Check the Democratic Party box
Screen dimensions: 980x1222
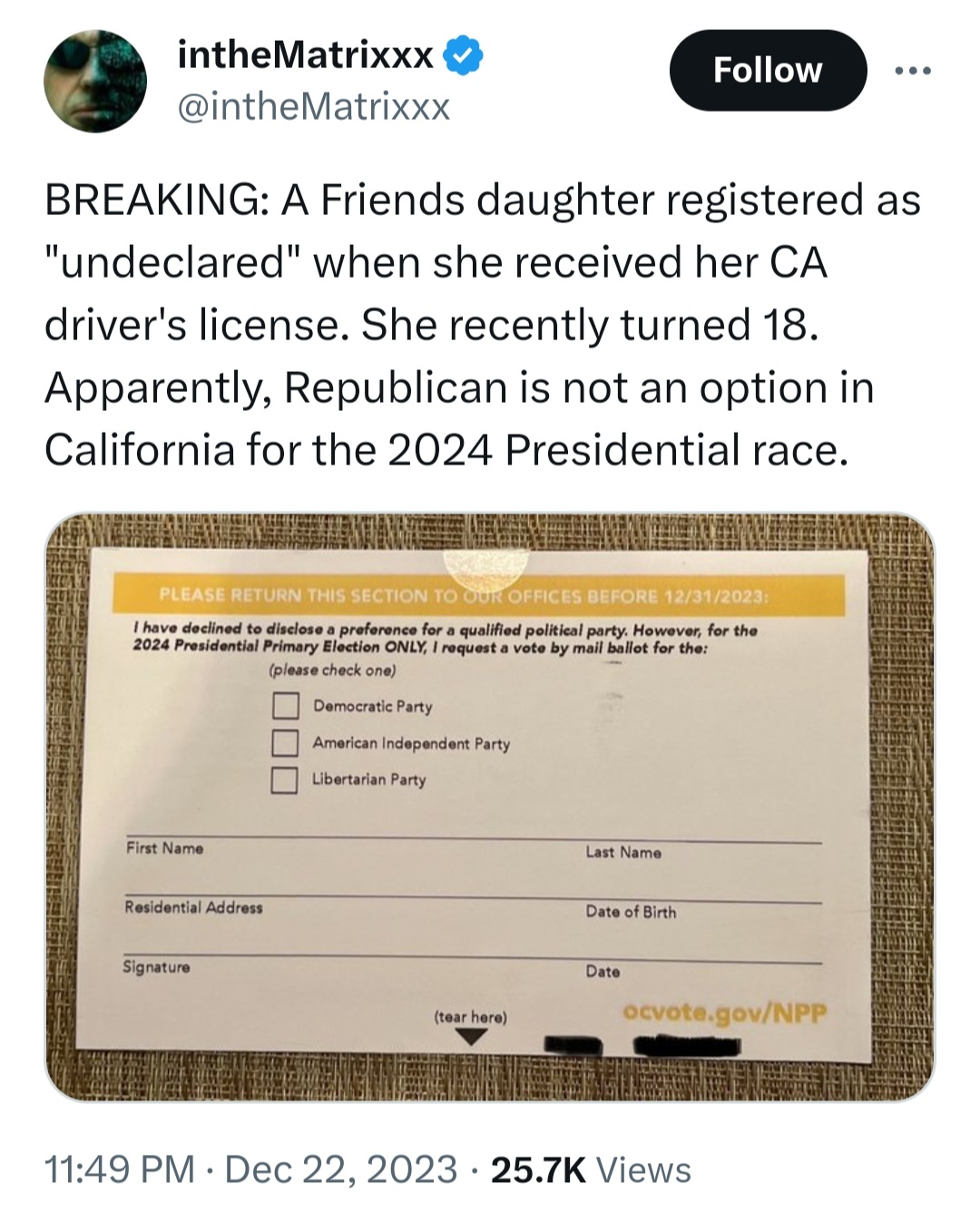[285, 706]
